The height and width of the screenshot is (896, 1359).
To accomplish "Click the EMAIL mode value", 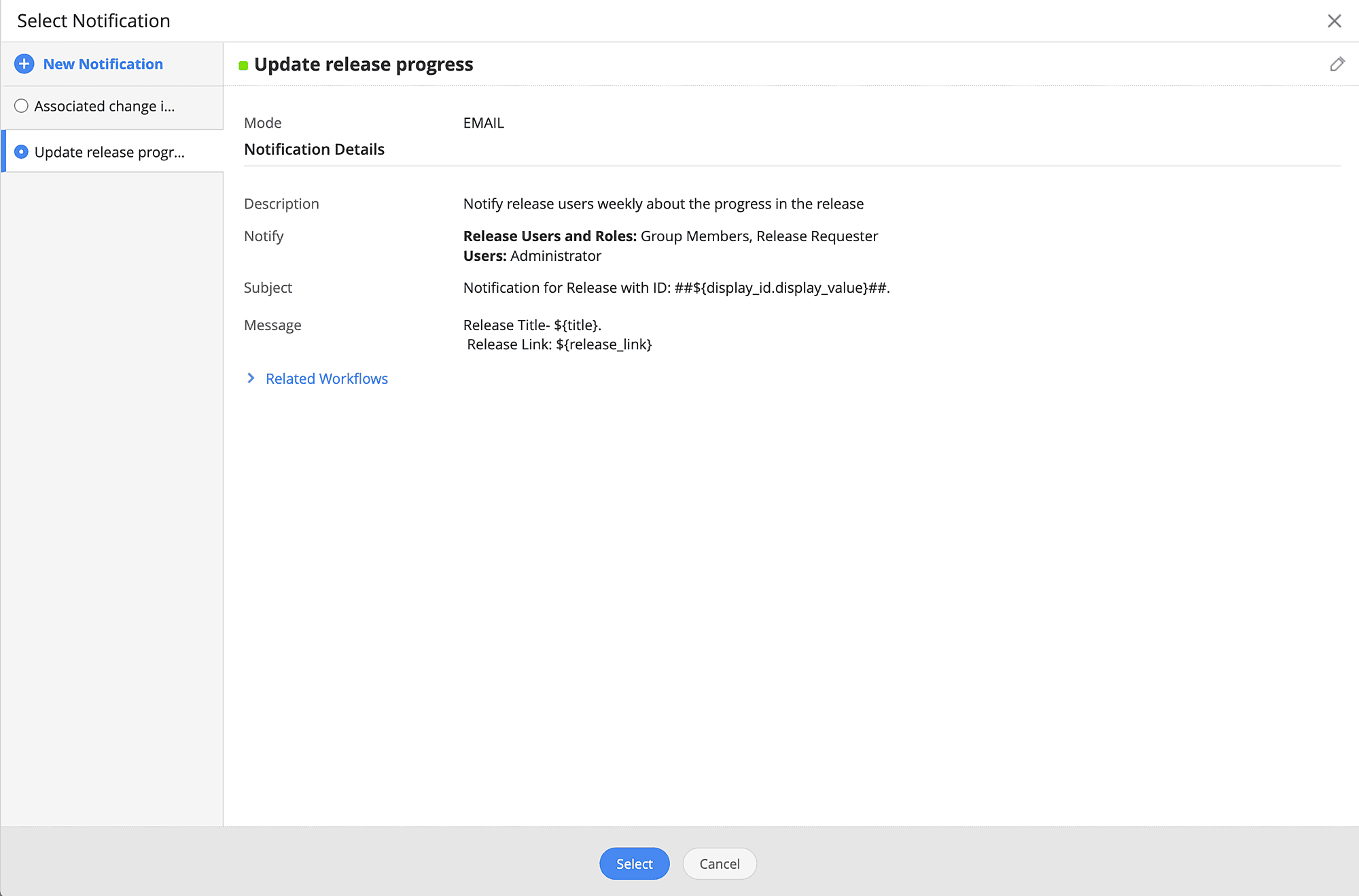I will coord(483,123).
